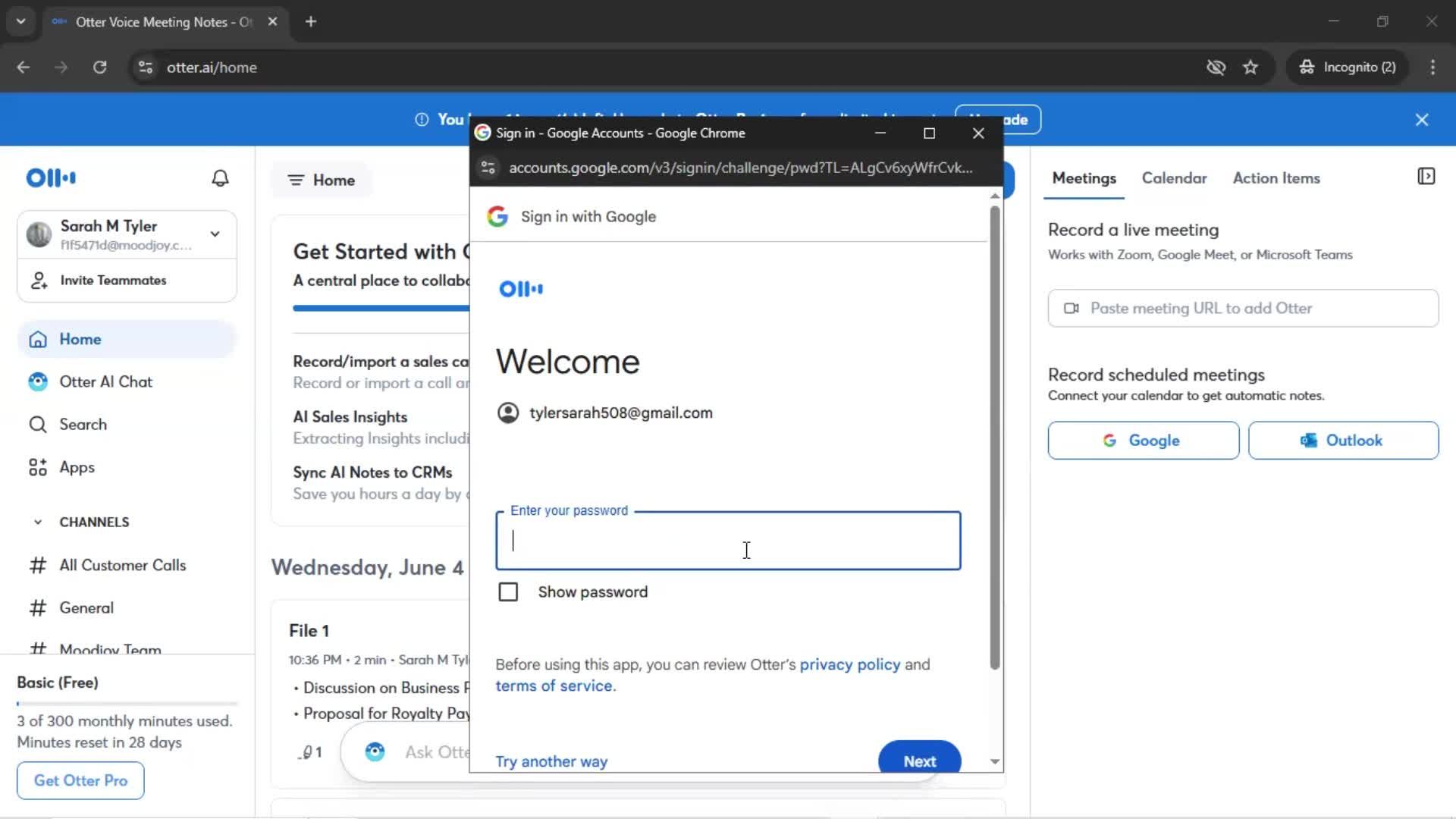
Task: Click the Get Started progress bar
Action: point(381,308)
